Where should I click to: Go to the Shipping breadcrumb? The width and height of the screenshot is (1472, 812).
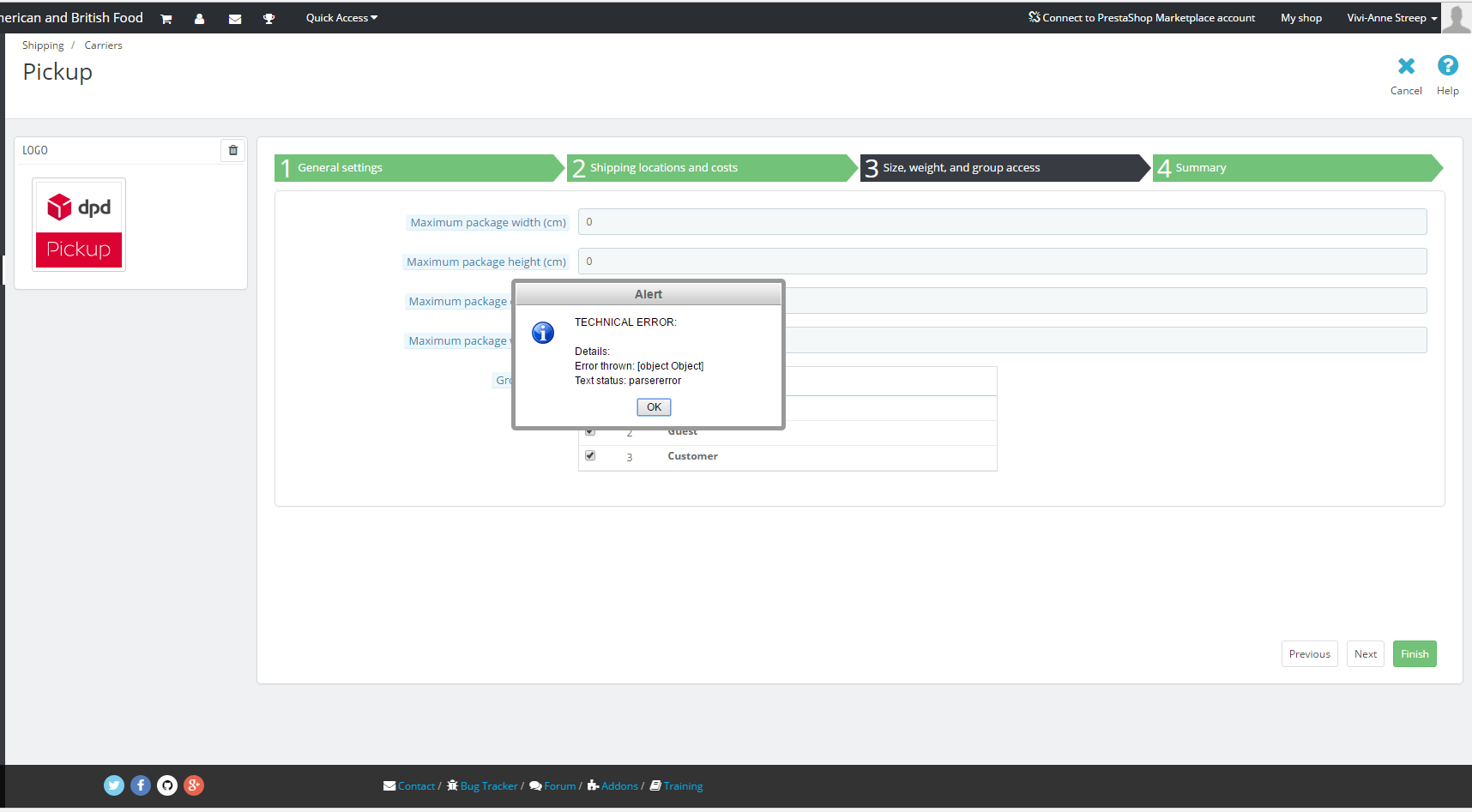(x=43, y=45)
